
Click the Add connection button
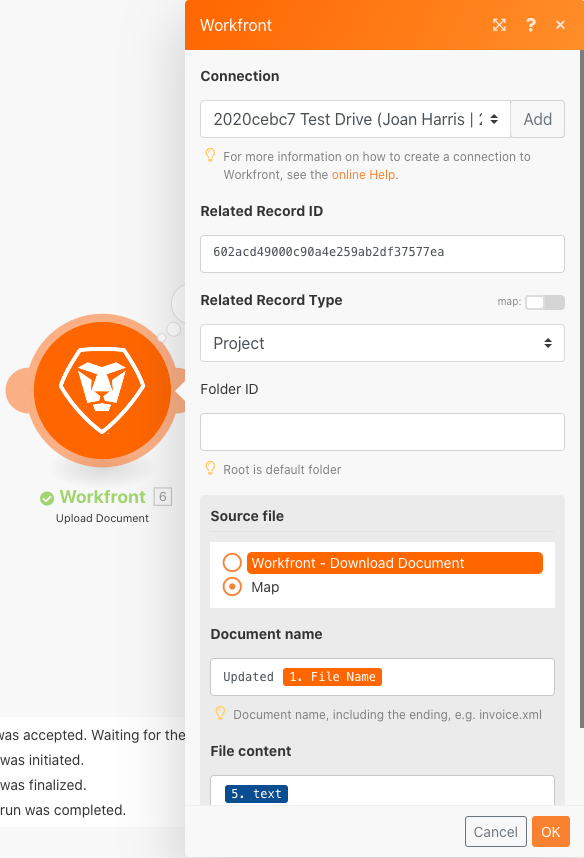click(x=537, y=119)
